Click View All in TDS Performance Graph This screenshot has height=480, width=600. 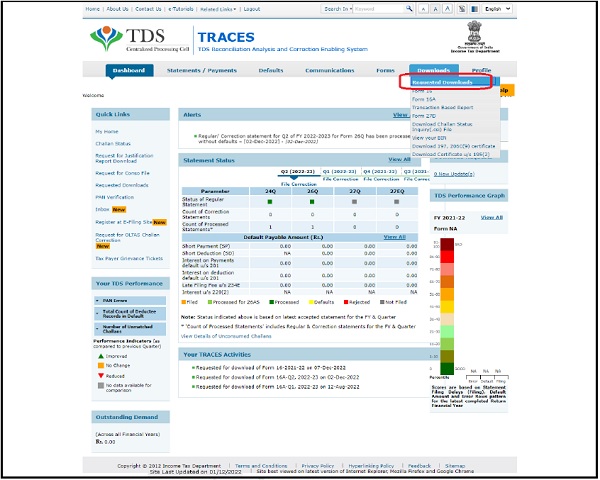(x=492, y=217)
